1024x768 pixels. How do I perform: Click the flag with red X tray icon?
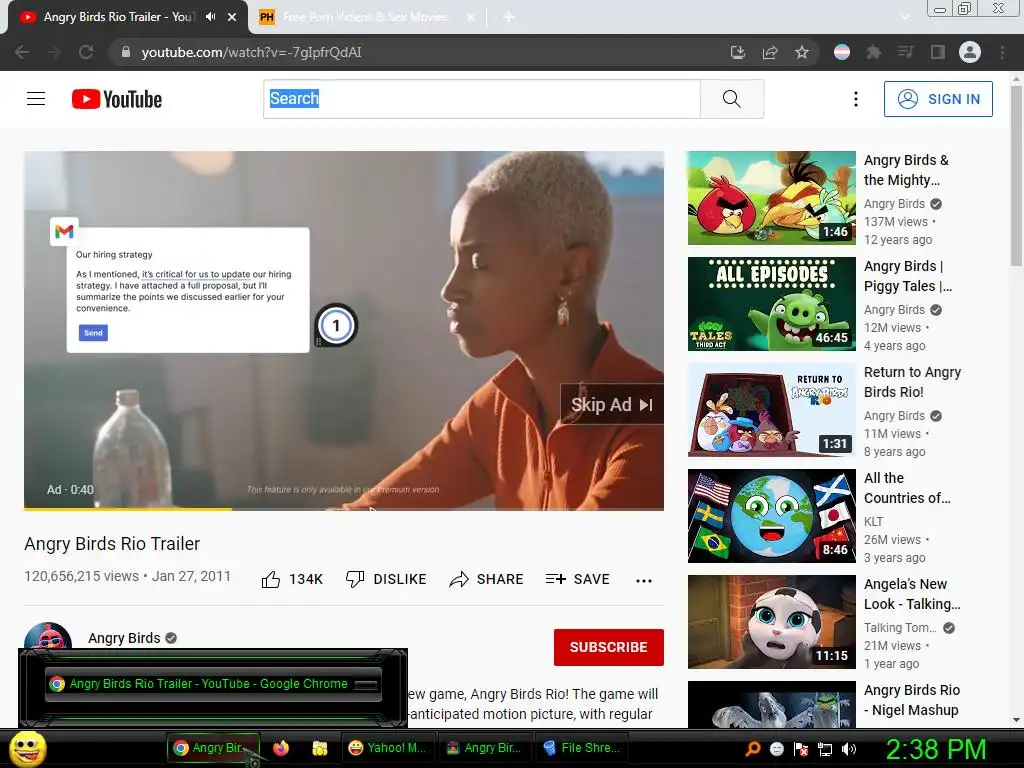[x=801, y=749]
